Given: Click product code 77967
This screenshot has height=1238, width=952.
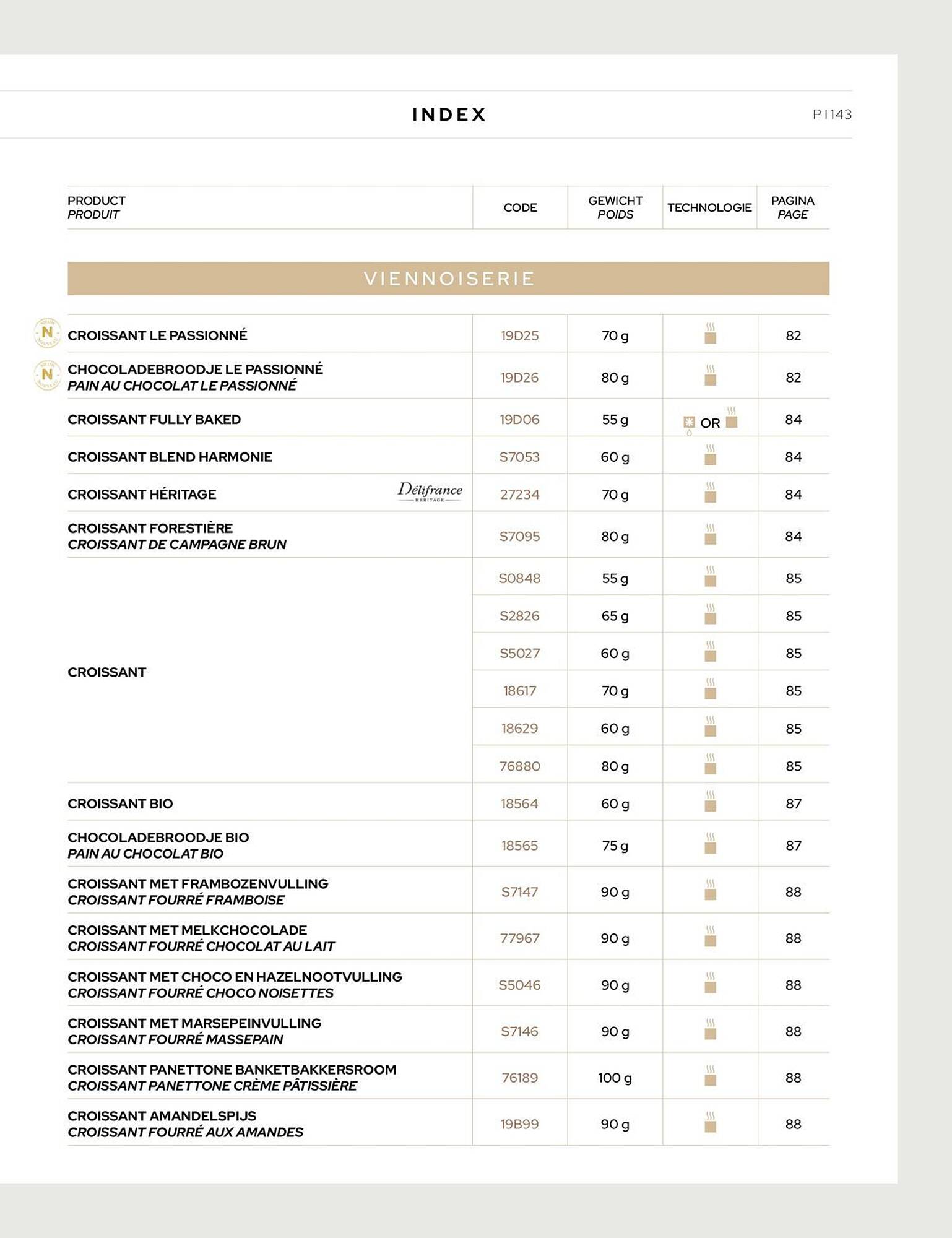Looking at the screenshot, I should (520, 938).
